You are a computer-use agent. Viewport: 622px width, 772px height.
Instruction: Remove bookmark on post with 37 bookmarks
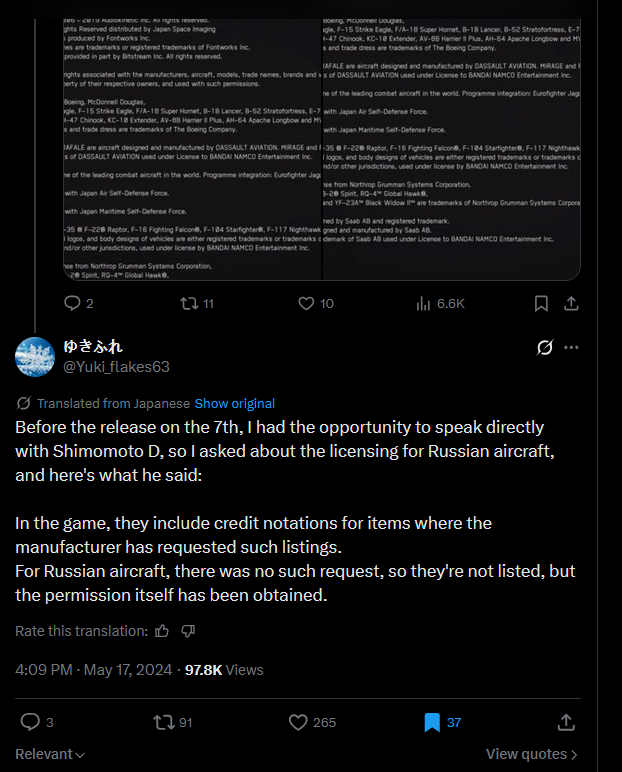(x=432, y=722)
